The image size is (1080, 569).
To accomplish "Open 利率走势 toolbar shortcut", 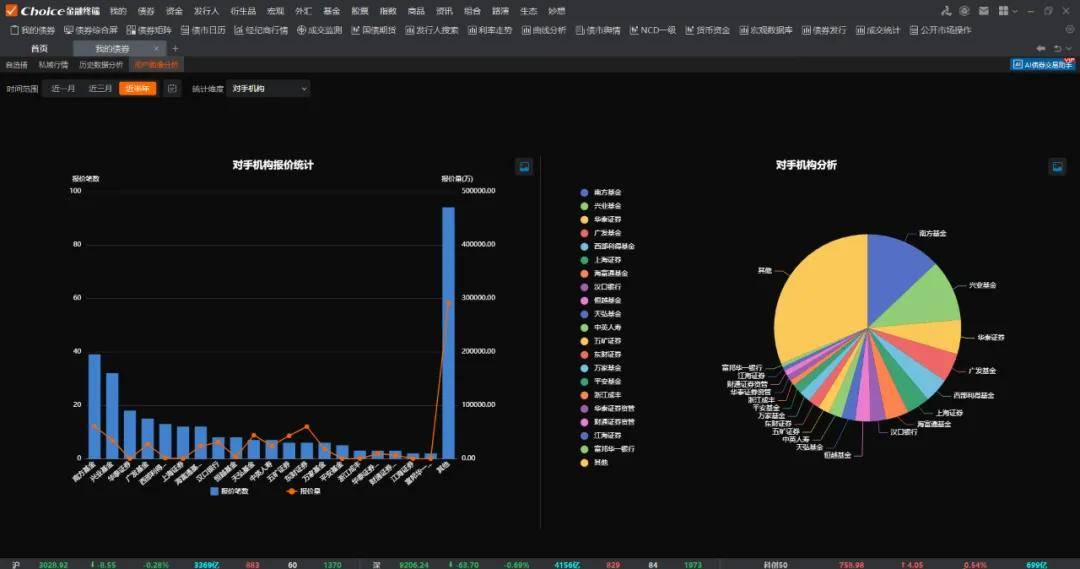I will (490, 30).
